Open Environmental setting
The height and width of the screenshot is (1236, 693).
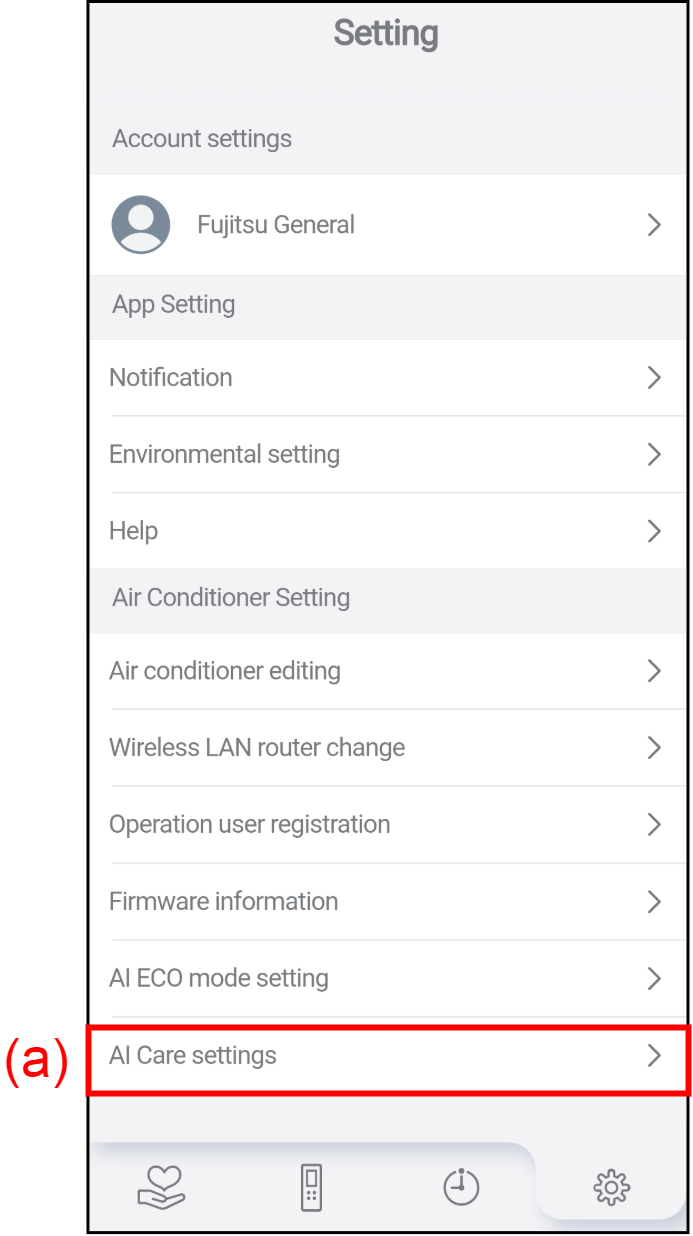pyautogui.click(x=225, y=454)
